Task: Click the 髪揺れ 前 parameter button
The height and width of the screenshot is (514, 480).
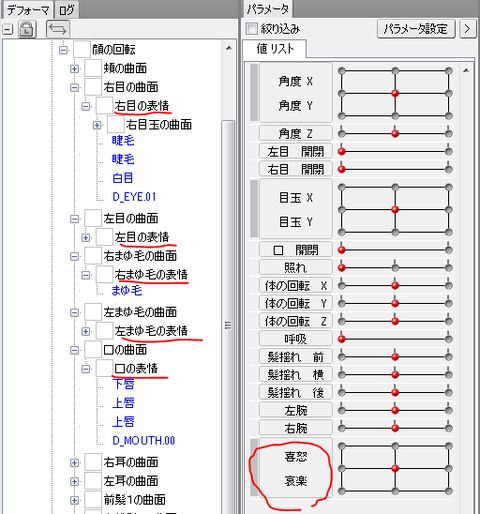Action: click(296, 357)
